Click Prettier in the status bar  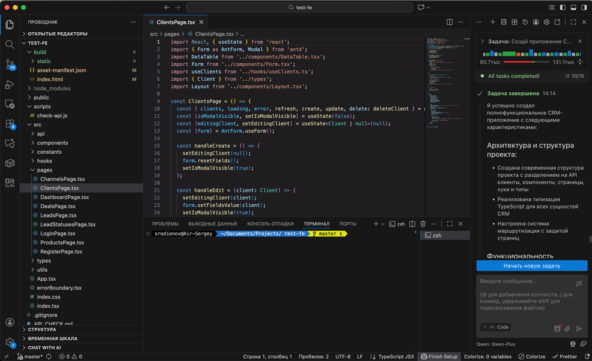click(x=565, y=356)
